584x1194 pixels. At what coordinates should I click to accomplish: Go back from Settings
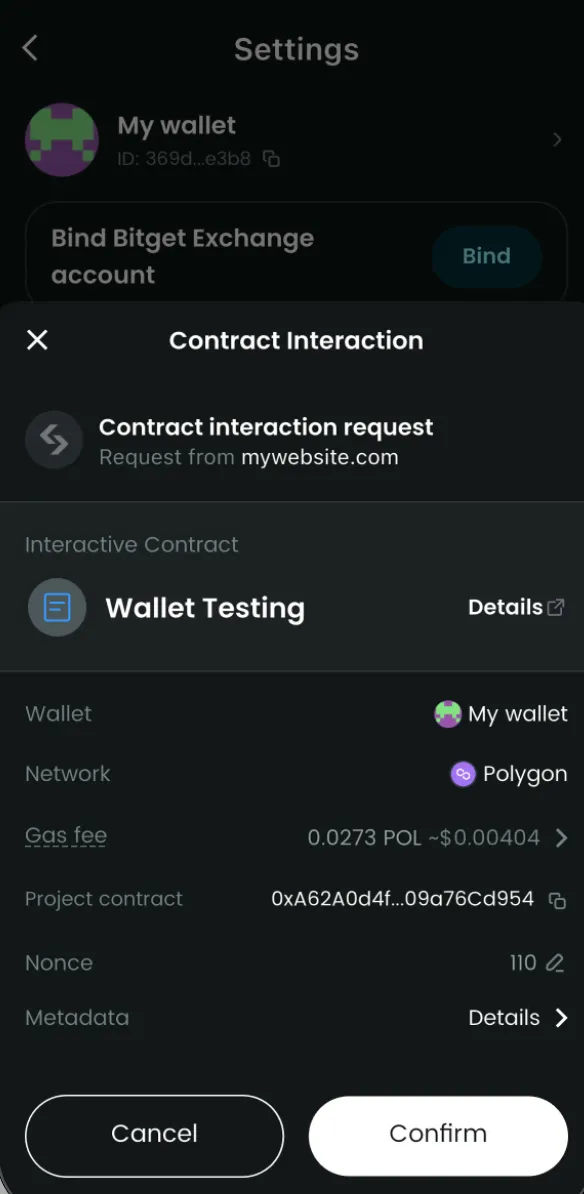[x=29, y=47]
